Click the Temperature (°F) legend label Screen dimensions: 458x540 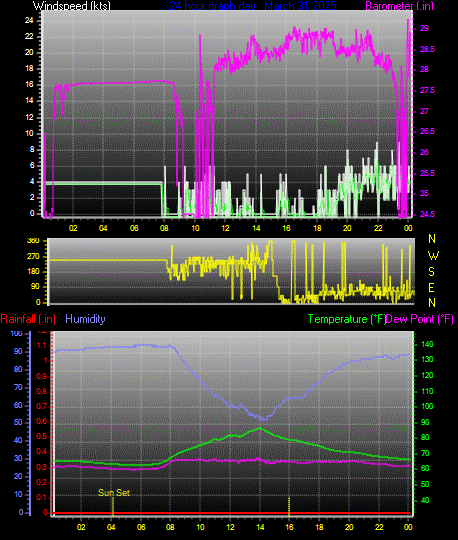(347, 319)
